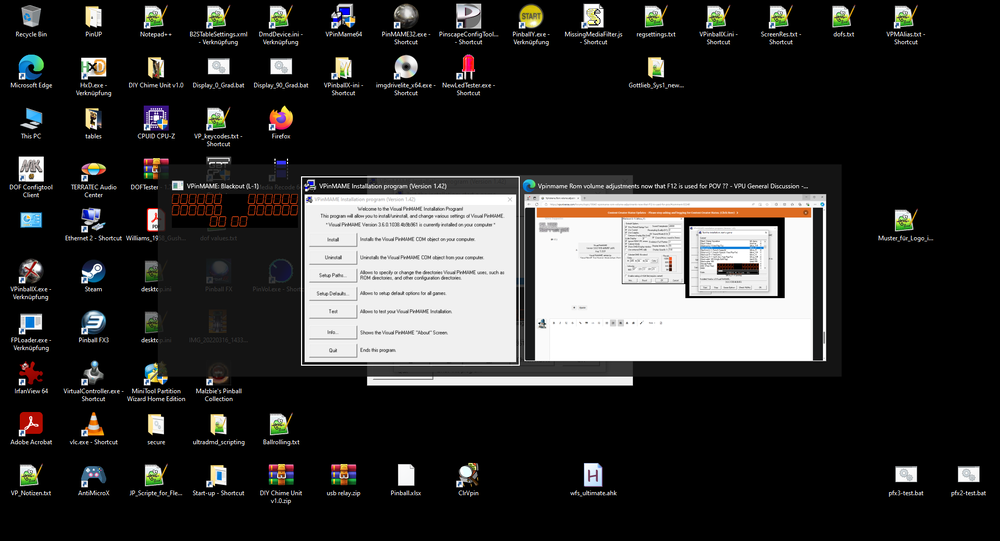Viewport: 1000px width, 541px height.
Task: Launch IrfanView 64 from the desktop
Action: coord(31,374)
